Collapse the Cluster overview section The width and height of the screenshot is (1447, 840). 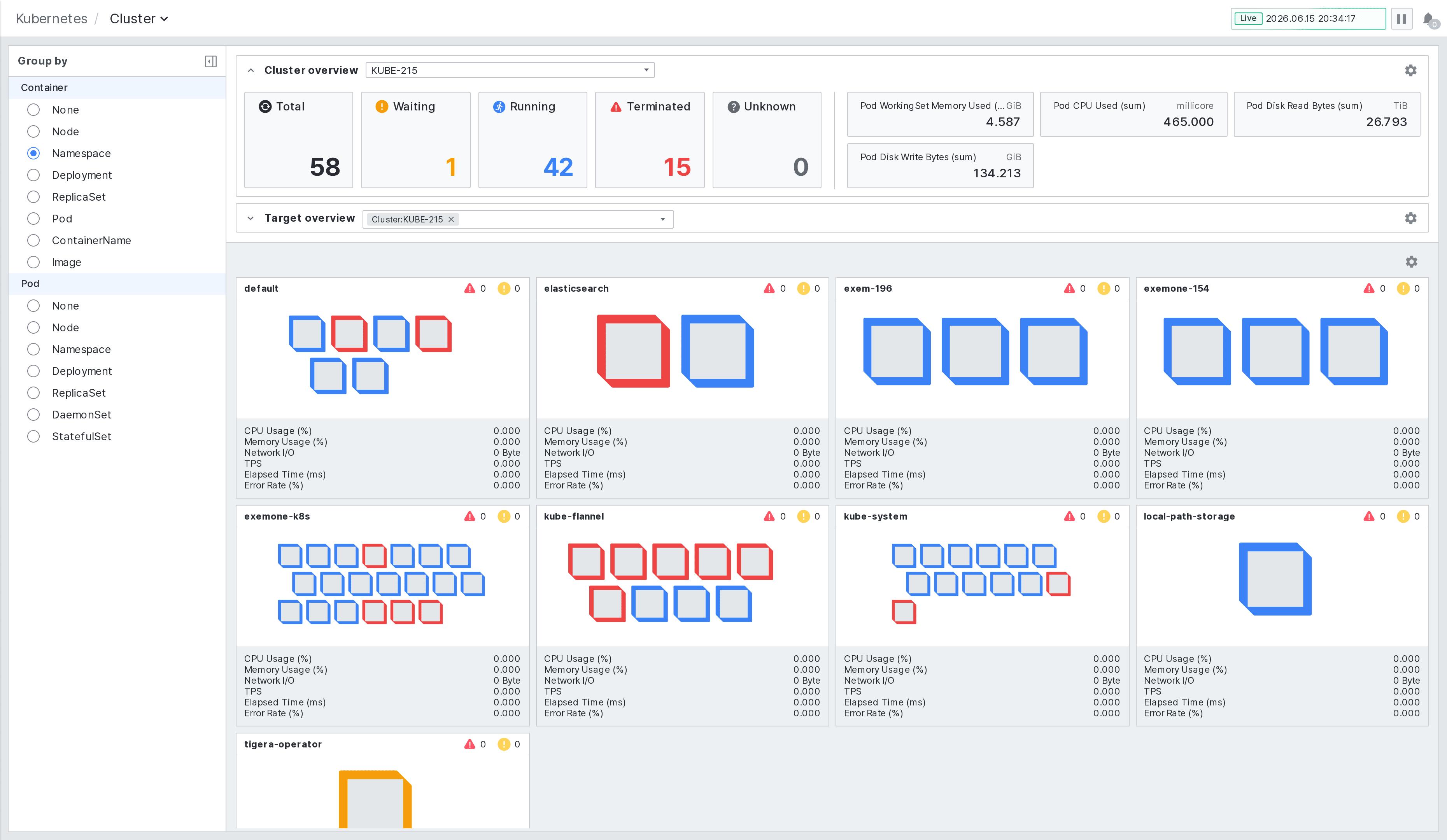(251, 70)
